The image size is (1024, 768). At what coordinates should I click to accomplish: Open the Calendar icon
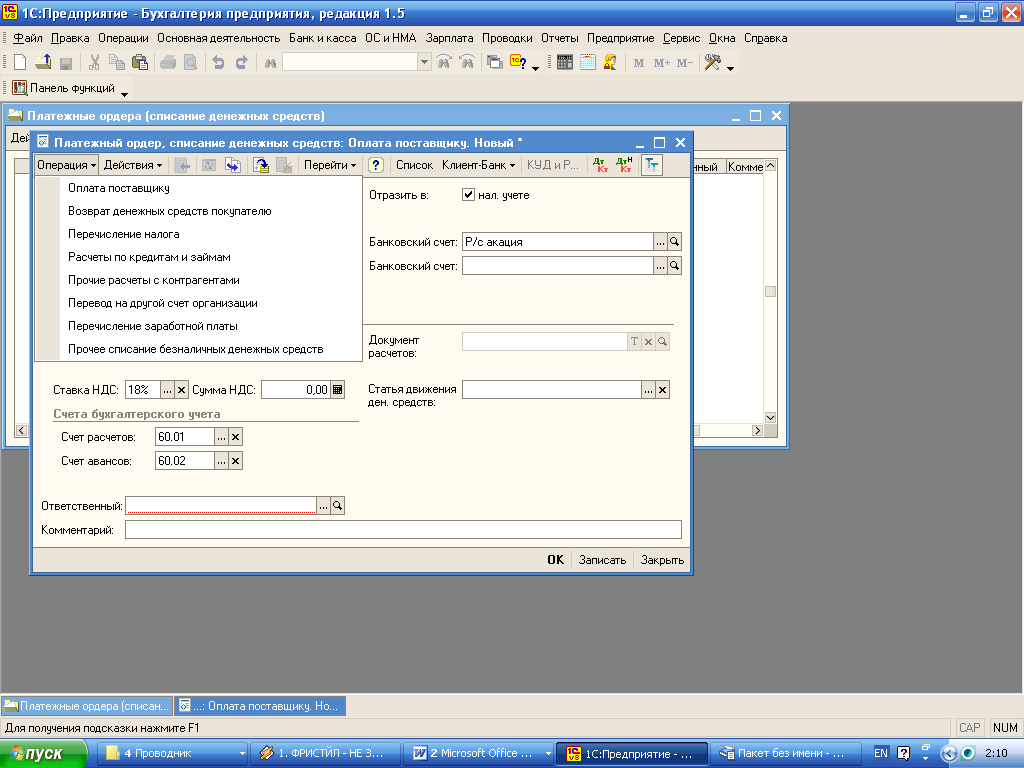(588, 63)
